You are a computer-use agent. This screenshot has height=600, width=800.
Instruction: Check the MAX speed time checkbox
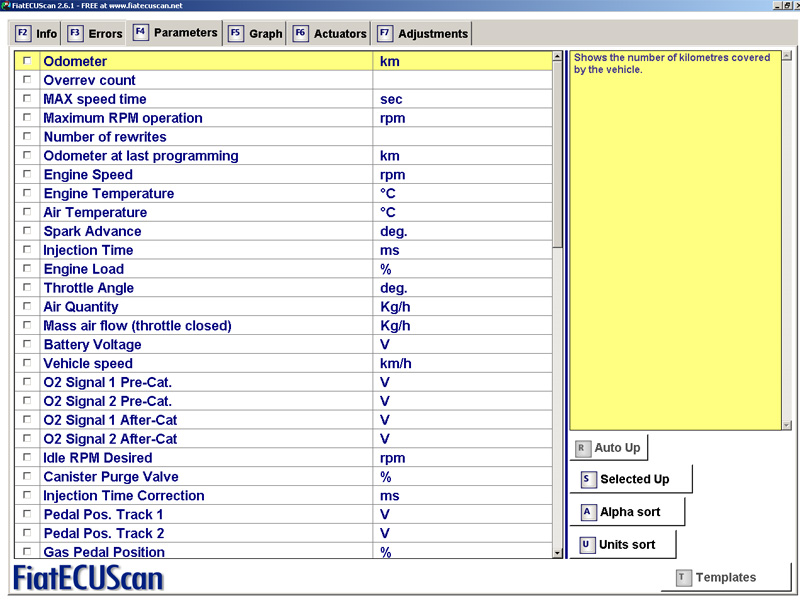27,98
